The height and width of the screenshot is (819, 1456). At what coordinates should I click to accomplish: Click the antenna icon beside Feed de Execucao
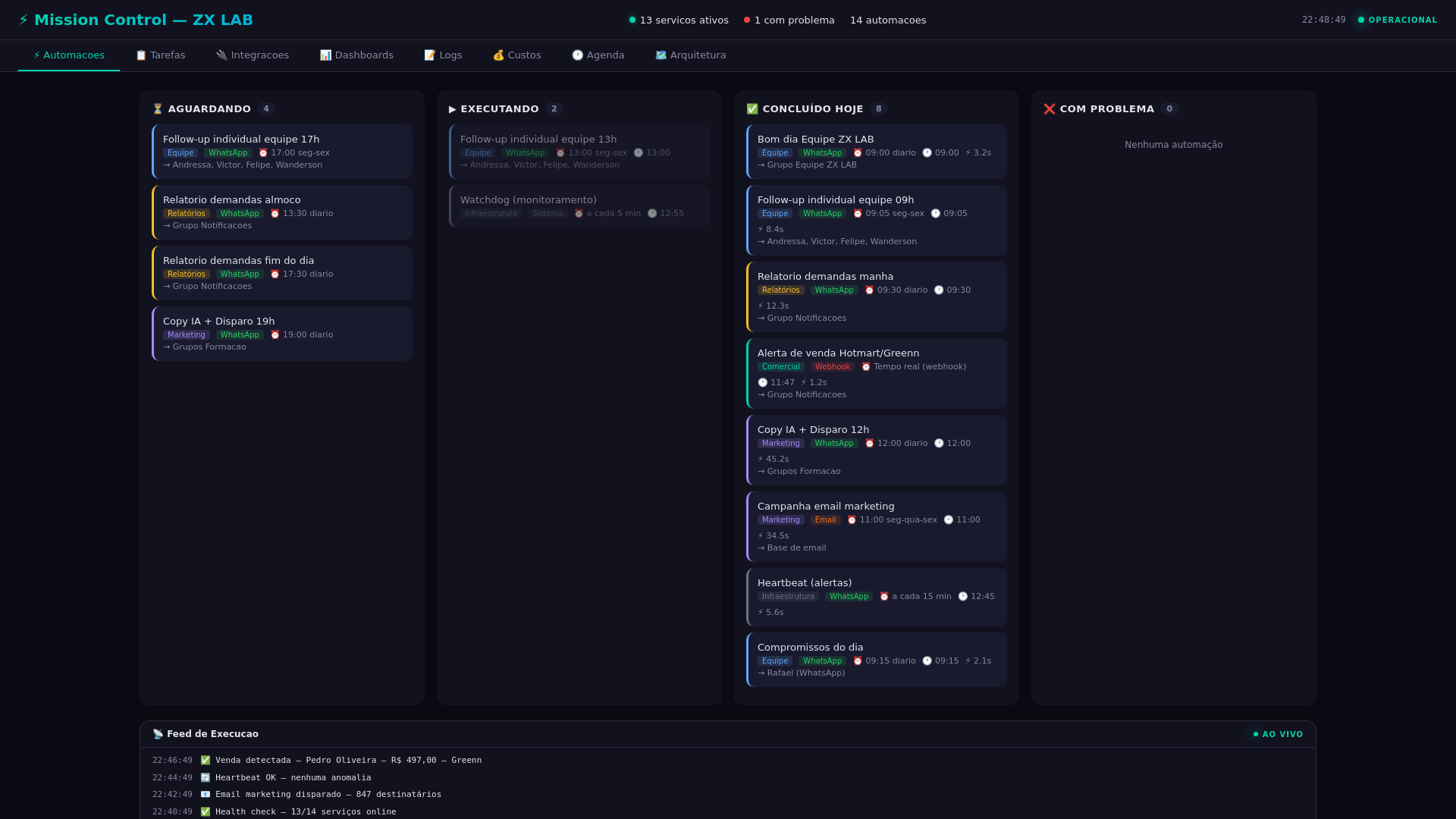click(158, 734)
